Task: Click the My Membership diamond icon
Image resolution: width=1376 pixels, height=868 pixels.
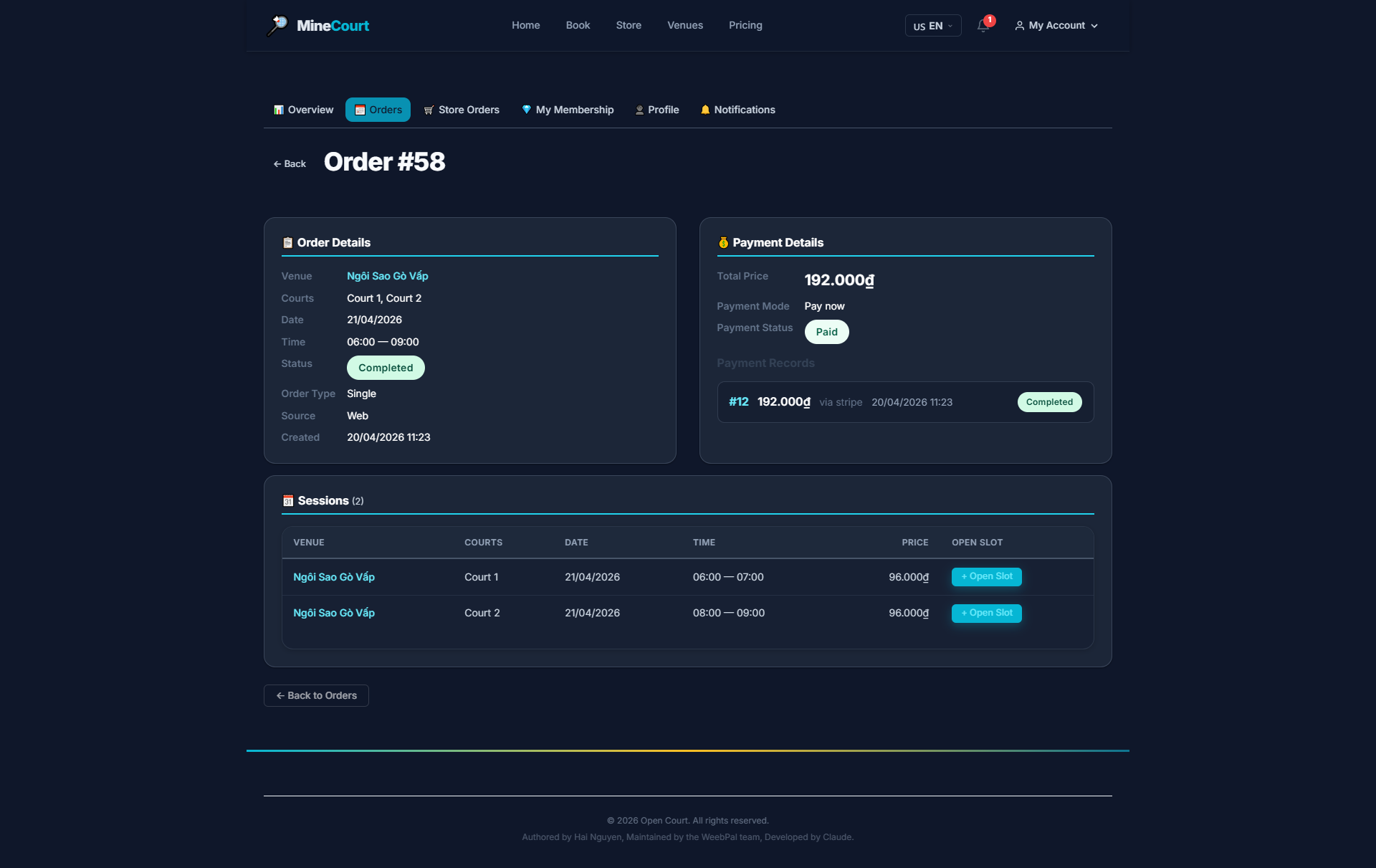Action: pyautogui.click(x=527, y=110)
